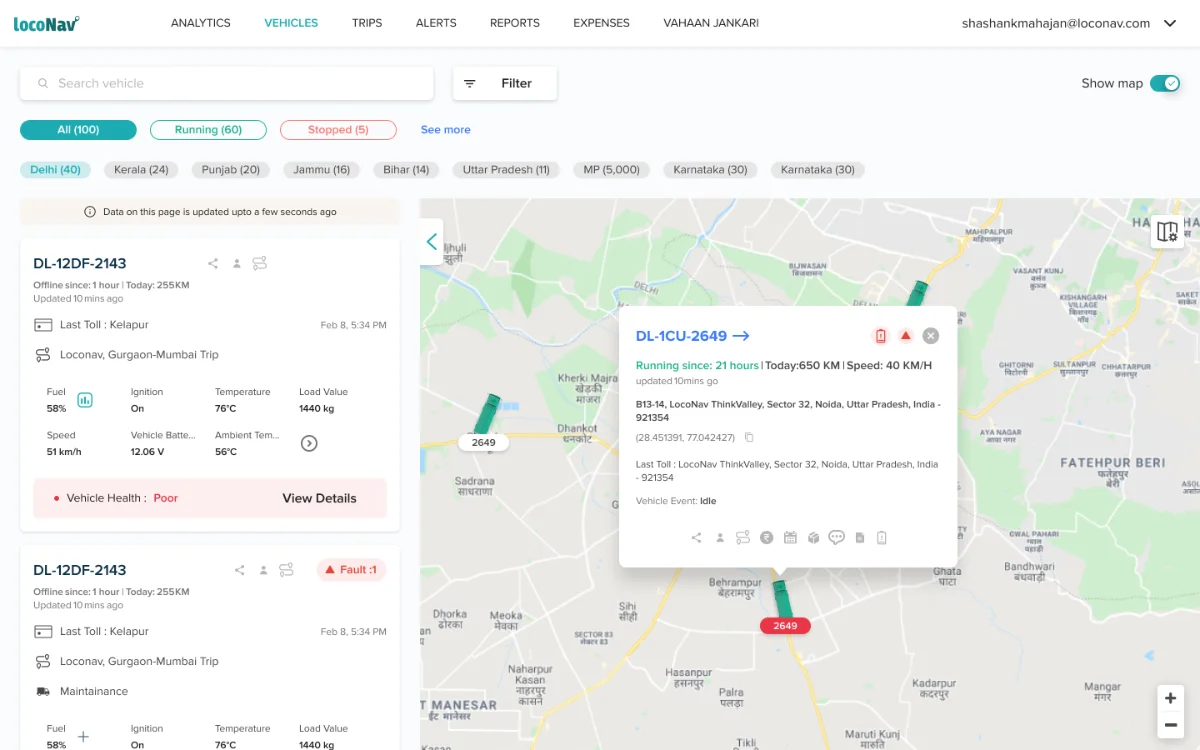1200x750 pixels.
Task: Open DL-1CU-2649 details arrow
Action: coord(741,336)
